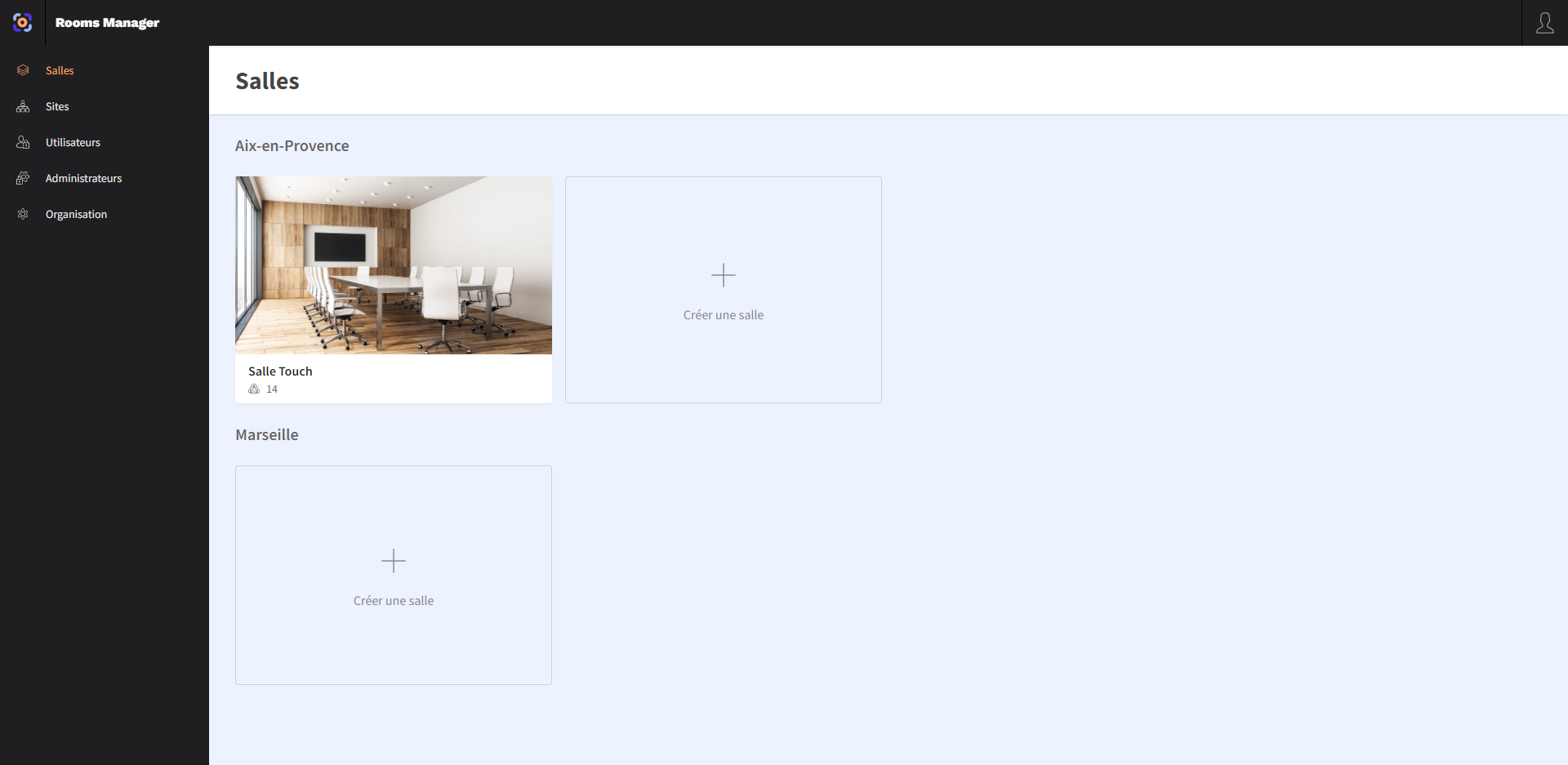Click the Rooms Manager title text
Image resolution: width=1568 pixels, height=765 pixels.
pyautogui.click(x=107, y=23)
